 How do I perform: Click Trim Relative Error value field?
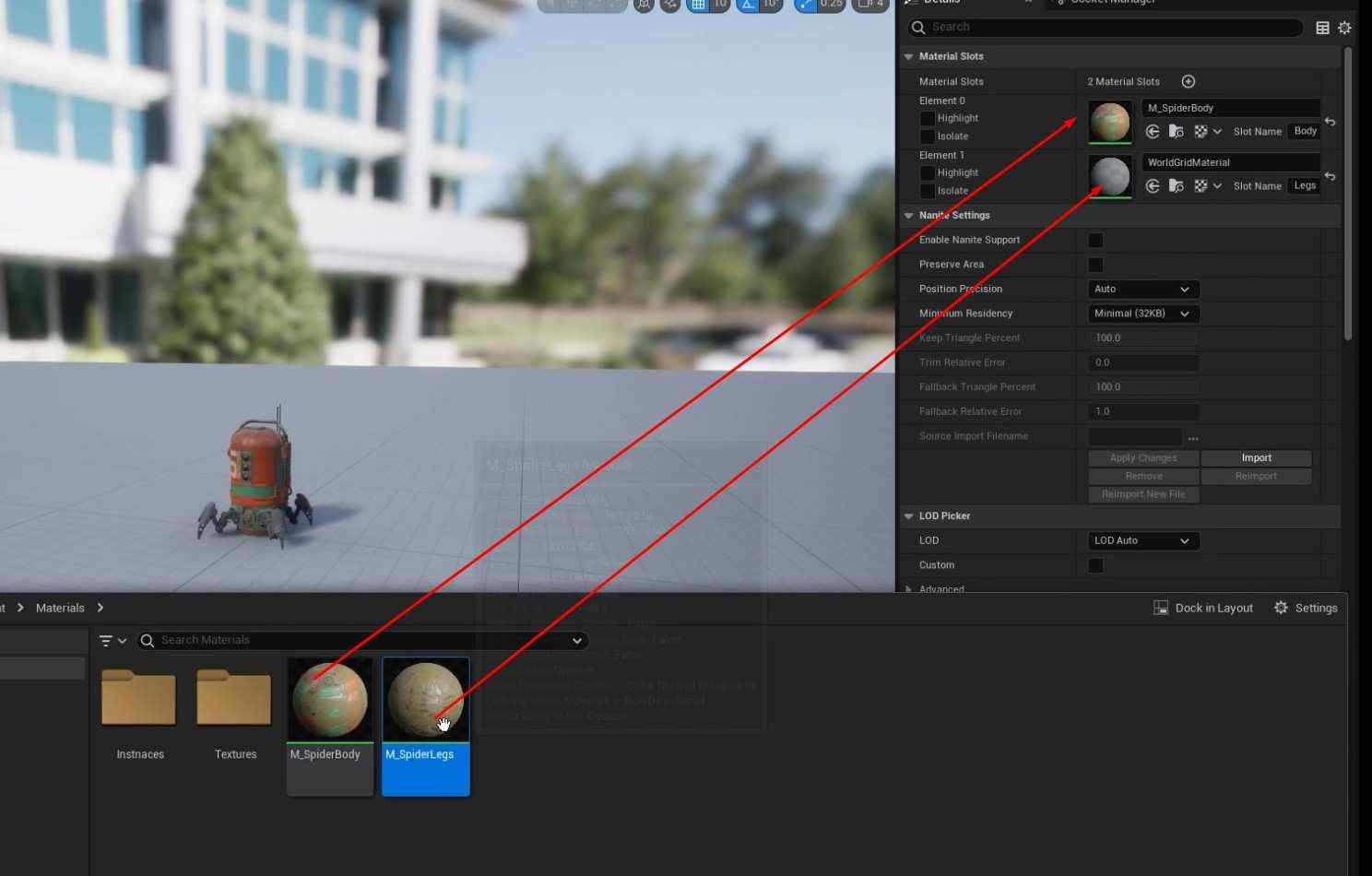(1144, 363)
